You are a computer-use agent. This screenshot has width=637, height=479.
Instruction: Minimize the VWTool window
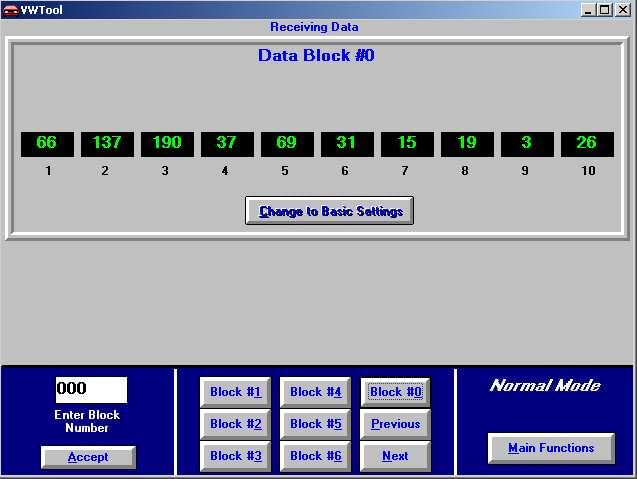click(x=589, y=9)
